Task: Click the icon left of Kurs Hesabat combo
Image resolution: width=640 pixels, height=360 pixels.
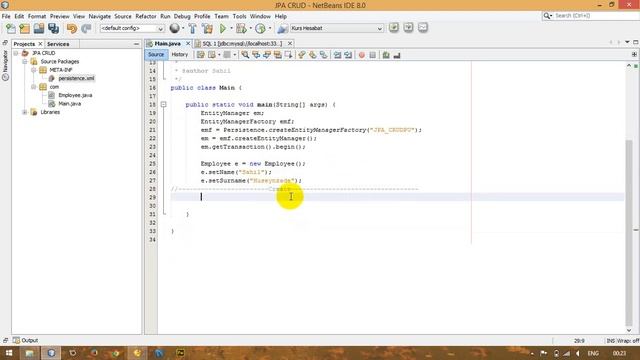Action: pyautogui.click(x=282, y=28)
